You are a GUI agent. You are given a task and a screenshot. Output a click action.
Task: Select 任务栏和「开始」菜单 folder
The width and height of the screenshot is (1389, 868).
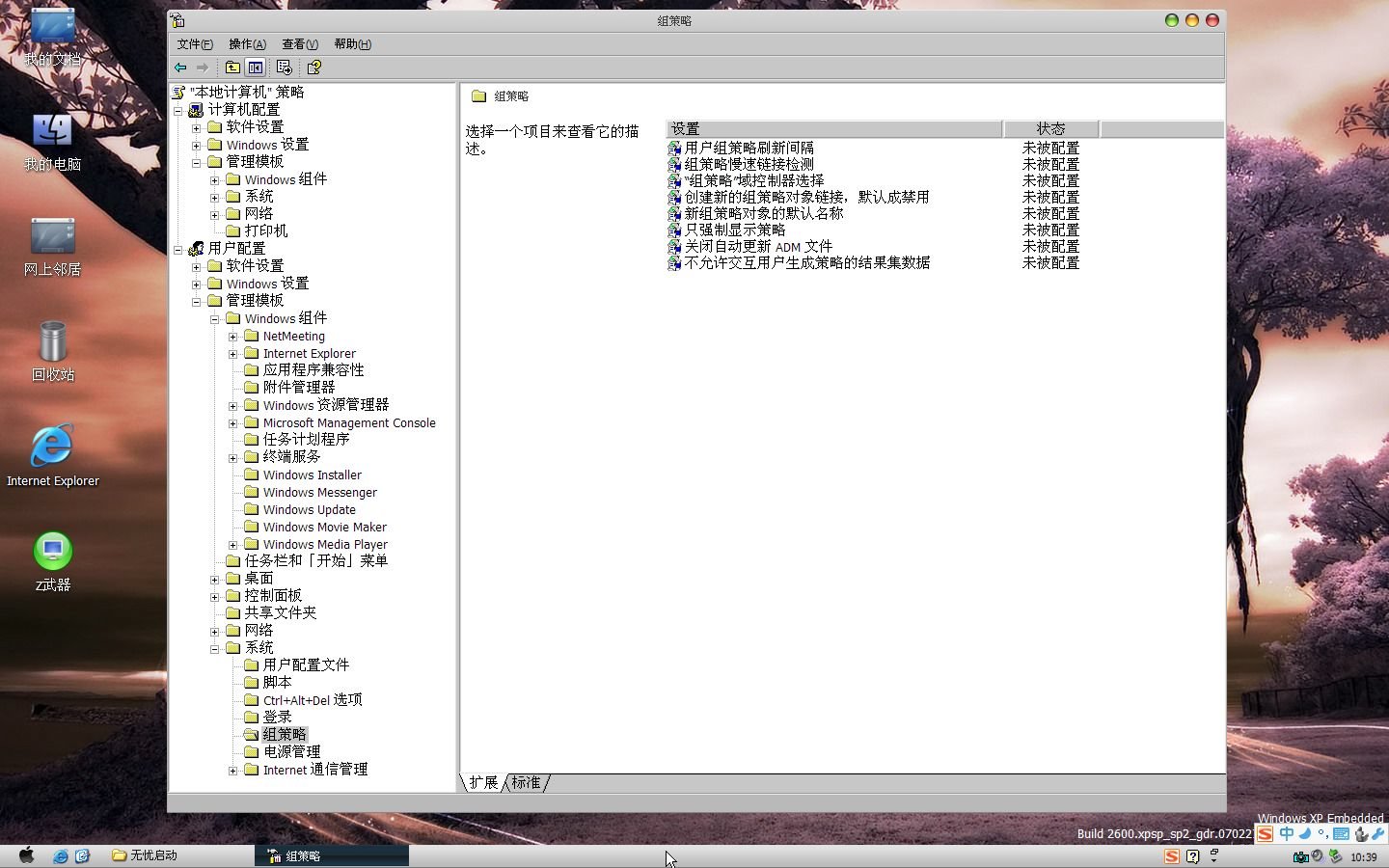coord(315,561)
